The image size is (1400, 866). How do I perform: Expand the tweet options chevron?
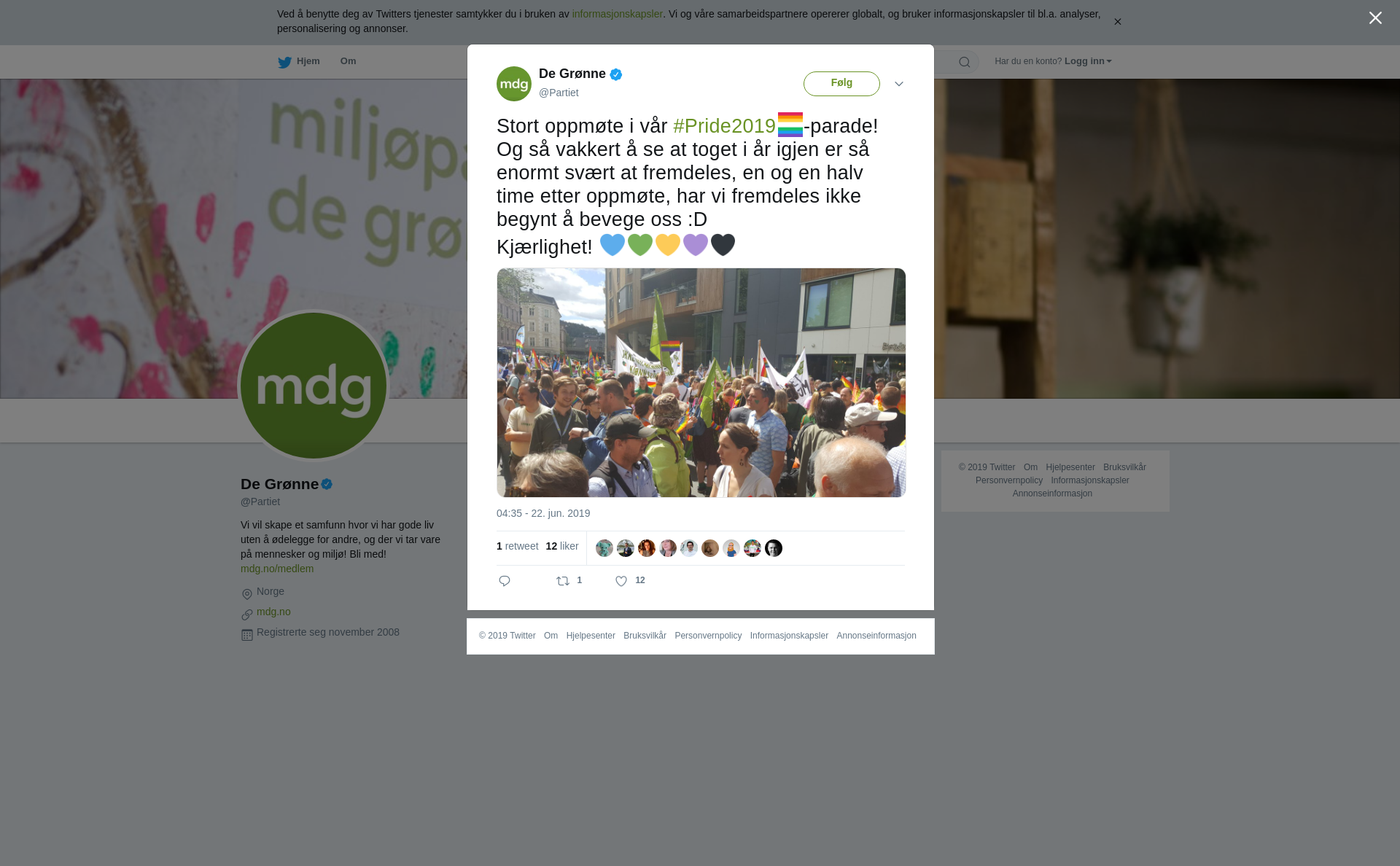tap(899, 84)
